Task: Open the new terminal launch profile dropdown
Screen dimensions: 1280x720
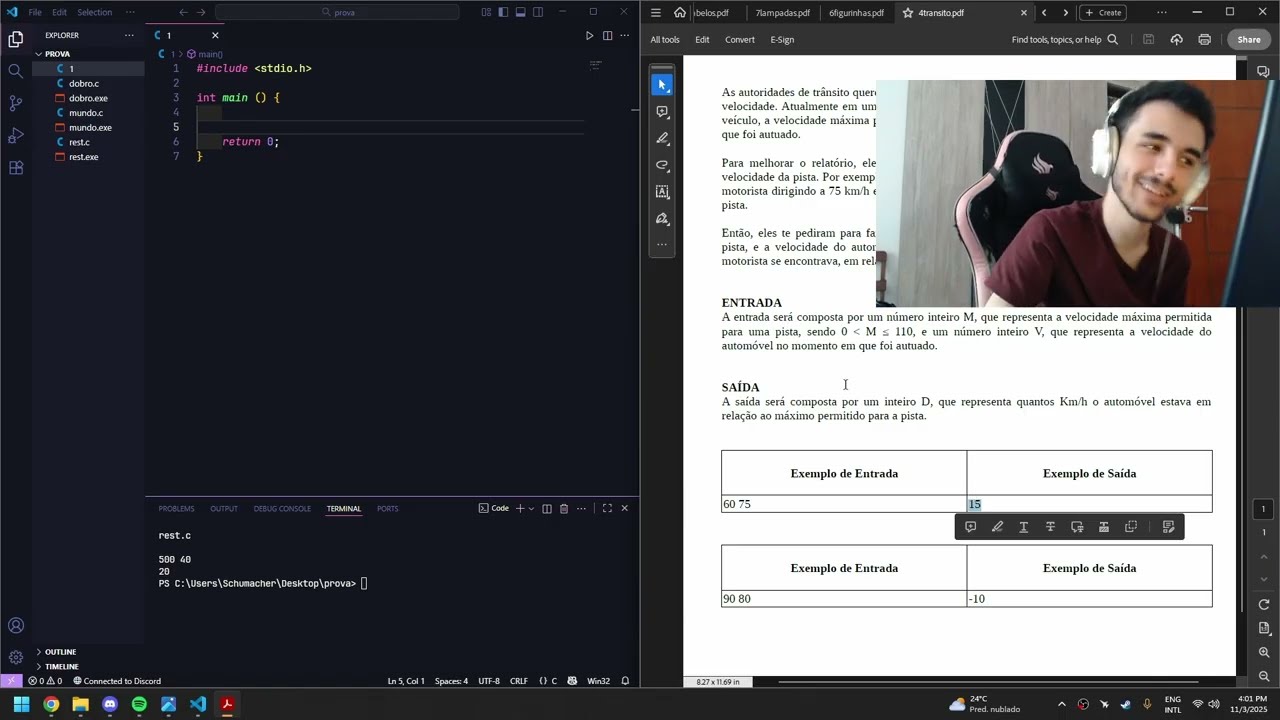Action: pyautogui.click(x=531, y=509)
